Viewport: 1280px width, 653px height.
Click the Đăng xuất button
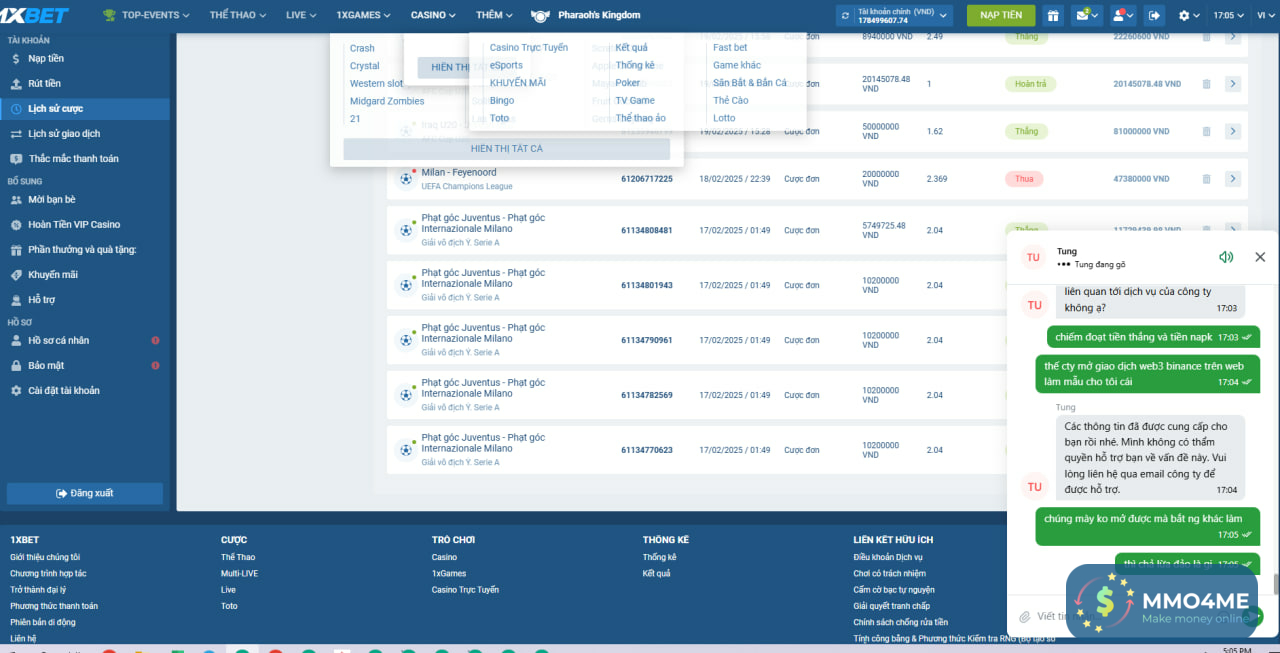(85, 493)
